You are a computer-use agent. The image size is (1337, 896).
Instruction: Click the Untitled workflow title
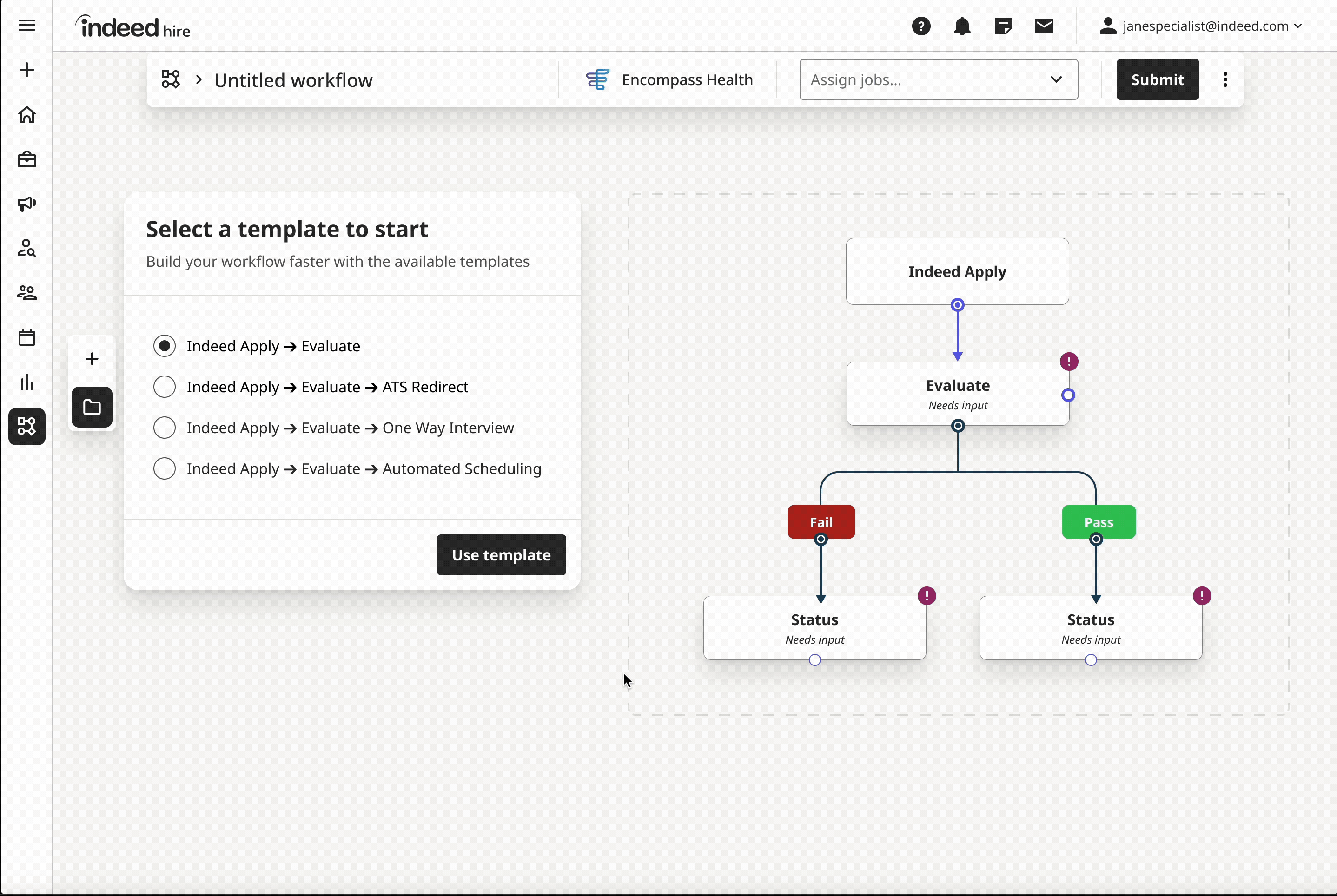(293, 80)
